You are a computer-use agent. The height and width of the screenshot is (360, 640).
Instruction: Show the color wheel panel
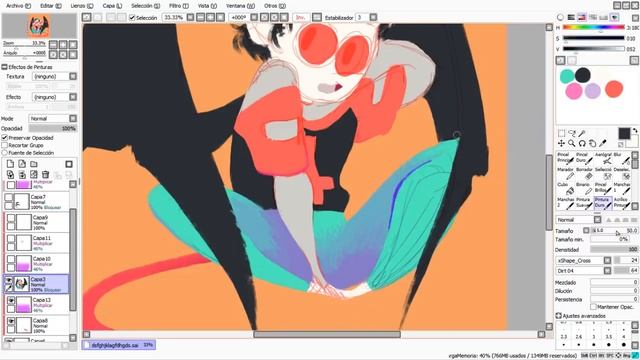(560, 18)
